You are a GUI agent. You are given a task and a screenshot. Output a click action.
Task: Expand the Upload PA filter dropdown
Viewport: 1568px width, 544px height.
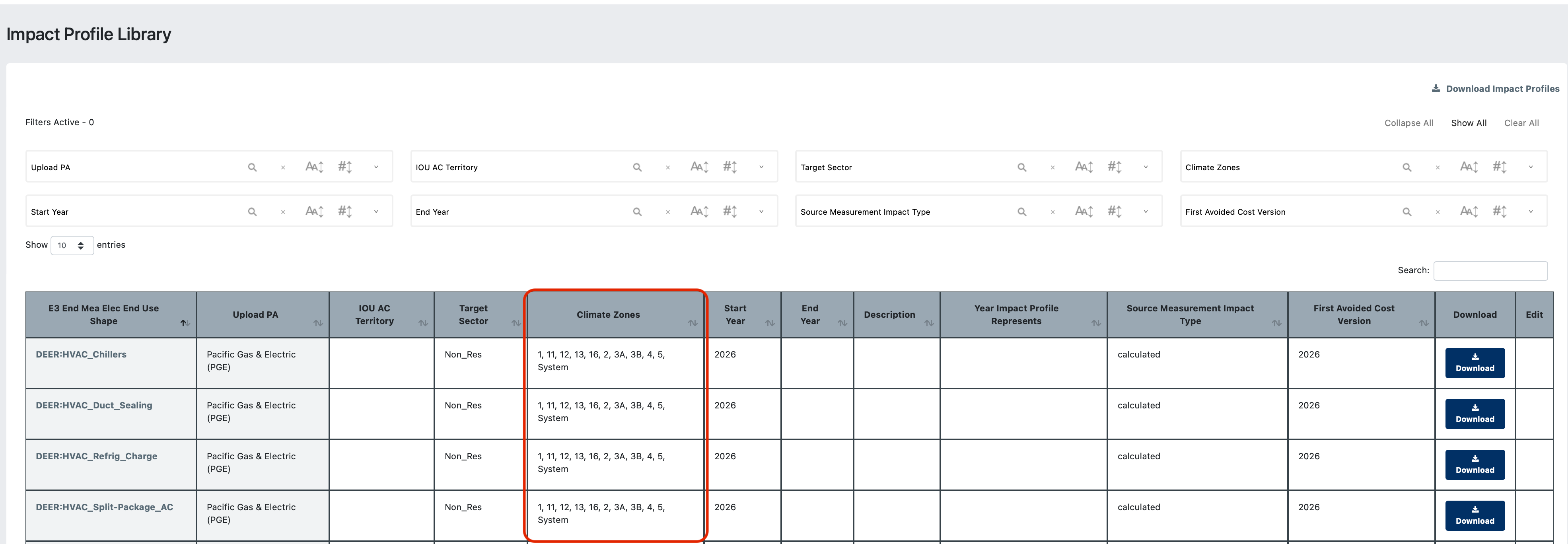[x=376, y=167]
